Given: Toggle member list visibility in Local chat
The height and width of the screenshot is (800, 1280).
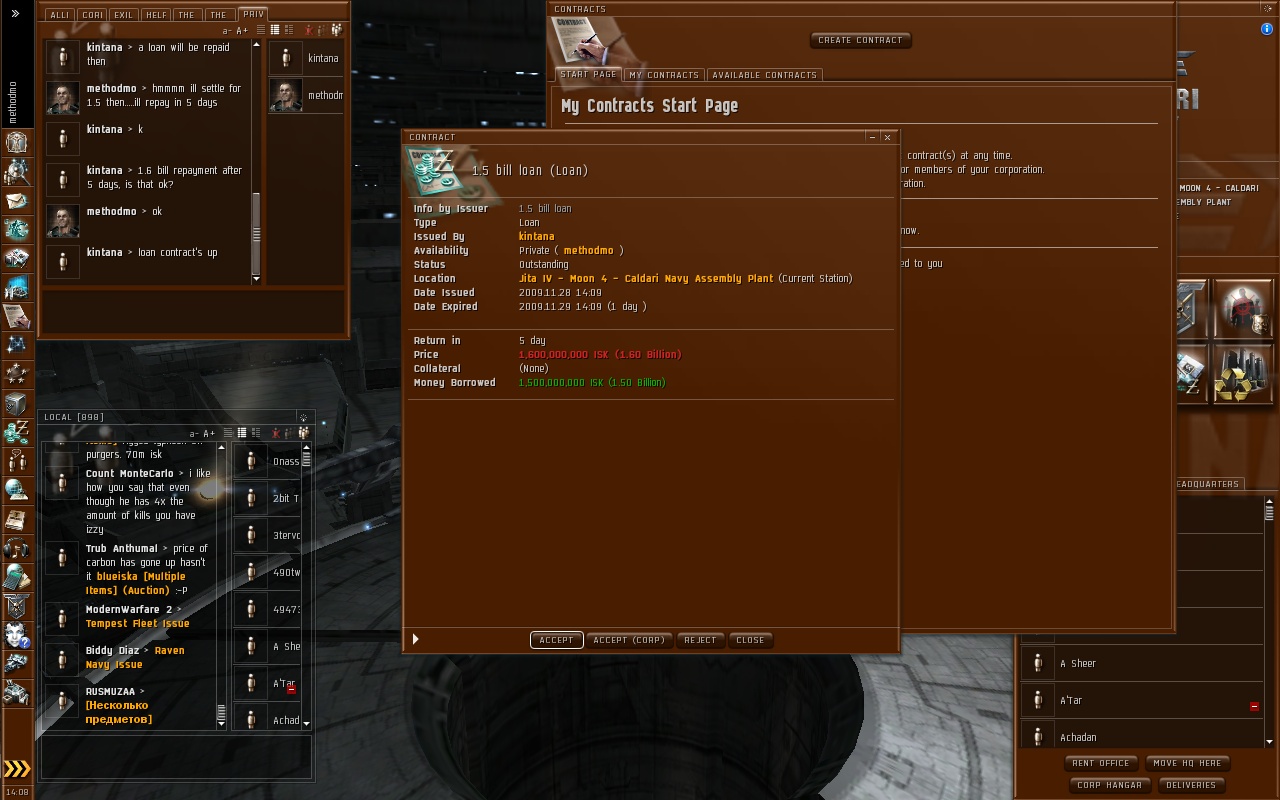Looking at the screenshot, I should click(304, 433).
